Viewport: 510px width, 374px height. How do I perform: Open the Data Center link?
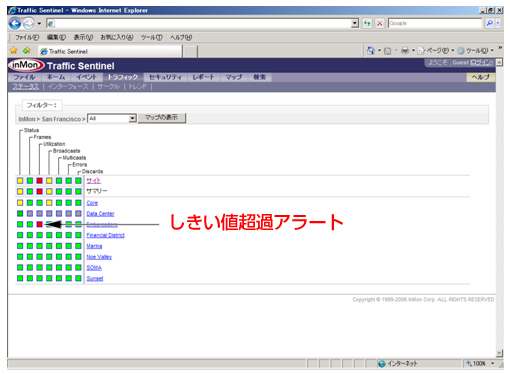click(x=100, y=214)
